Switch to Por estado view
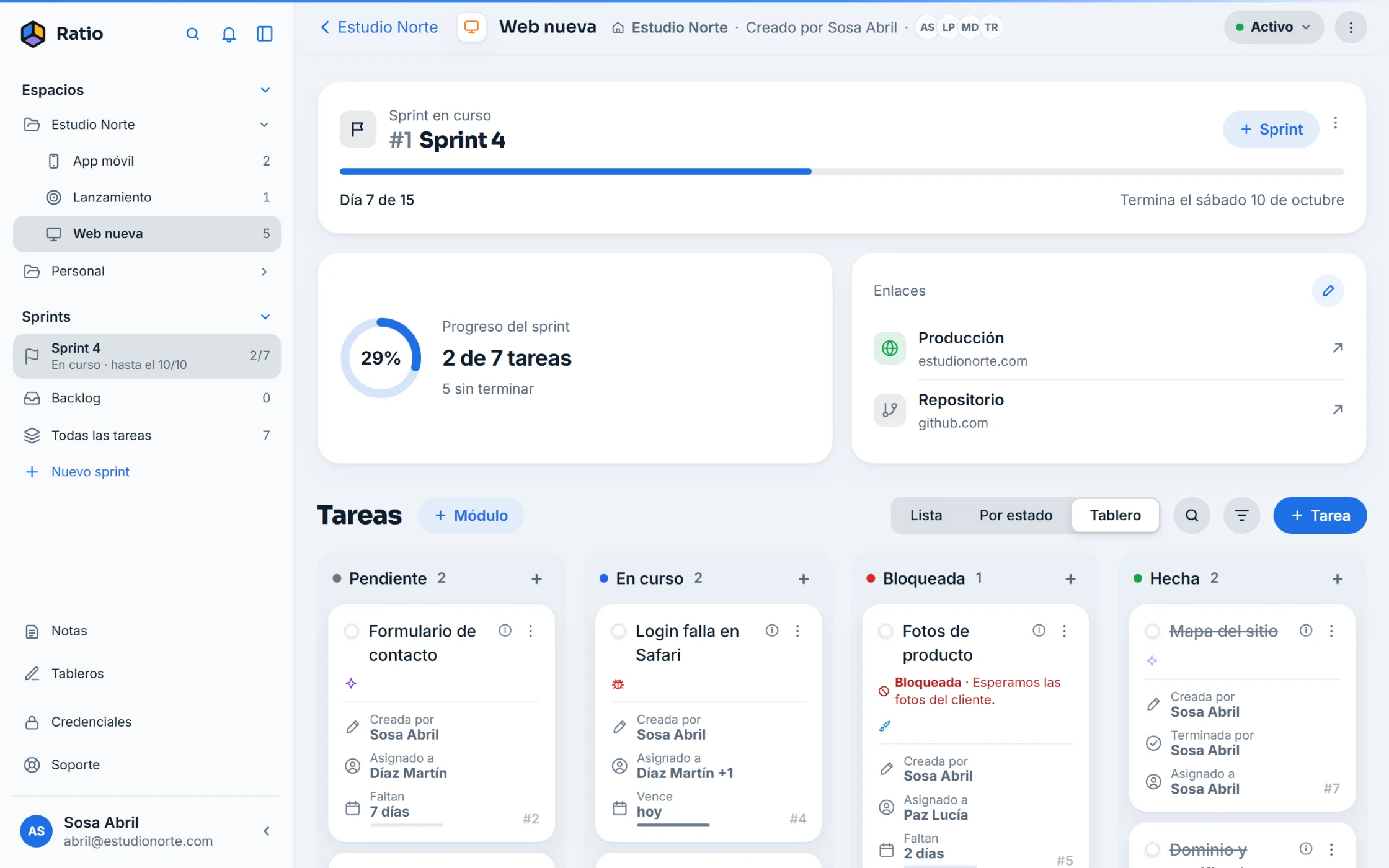1389x868 pixels. coord(1016,515)
